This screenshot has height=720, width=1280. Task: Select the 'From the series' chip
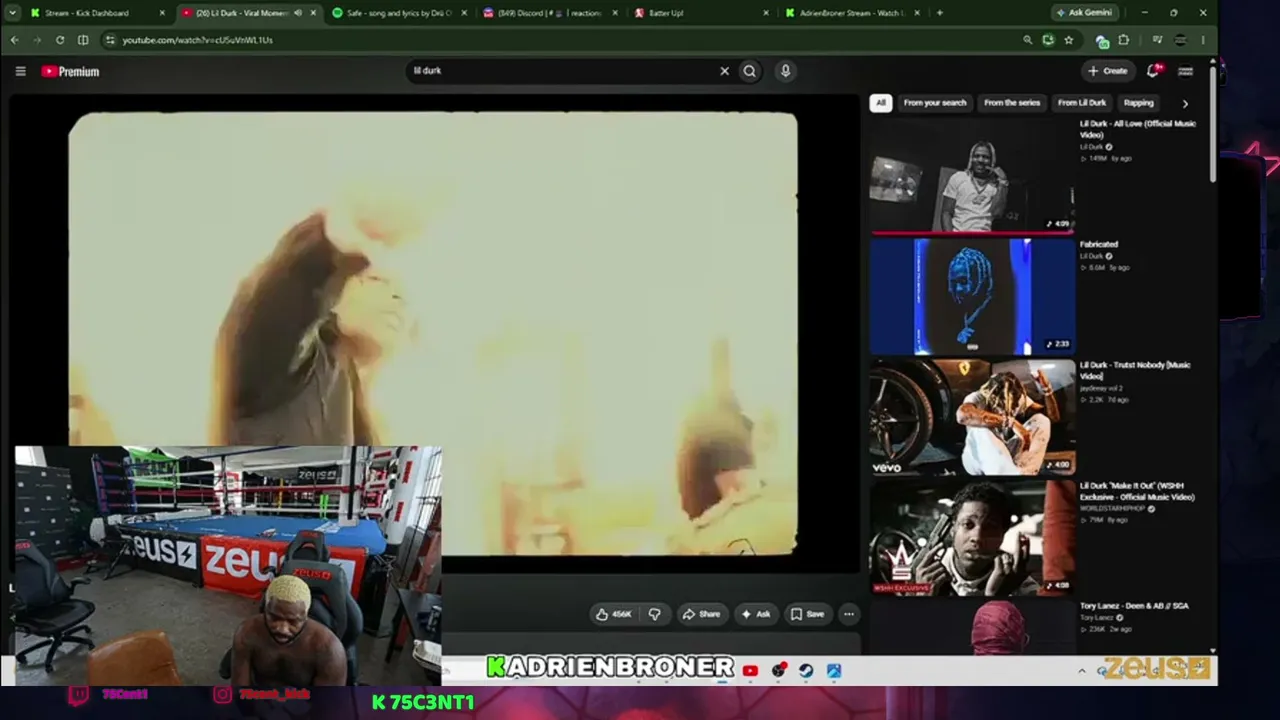click(x=1012, y=103)
